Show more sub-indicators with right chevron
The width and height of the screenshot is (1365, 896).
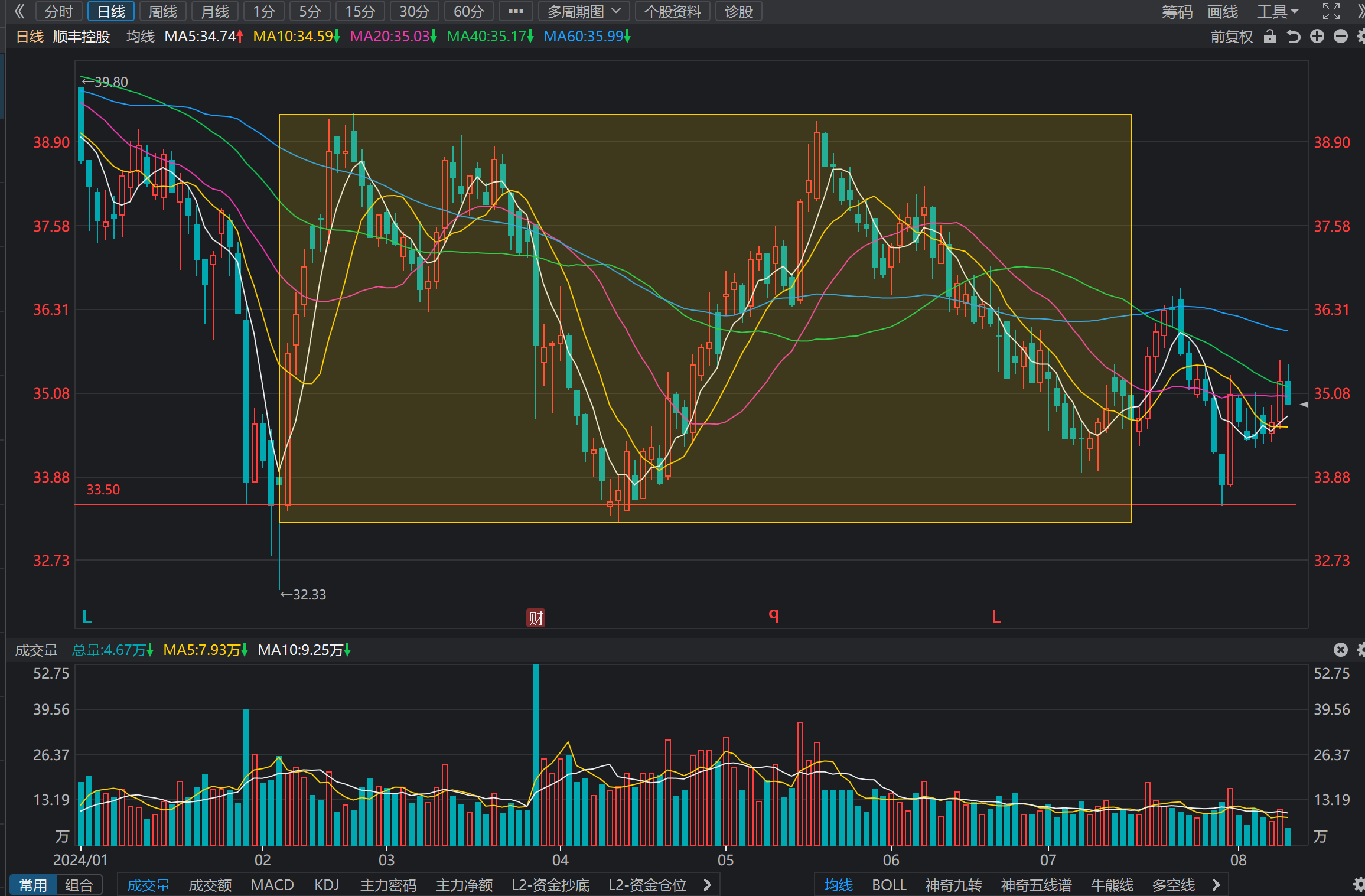(708, 885)
